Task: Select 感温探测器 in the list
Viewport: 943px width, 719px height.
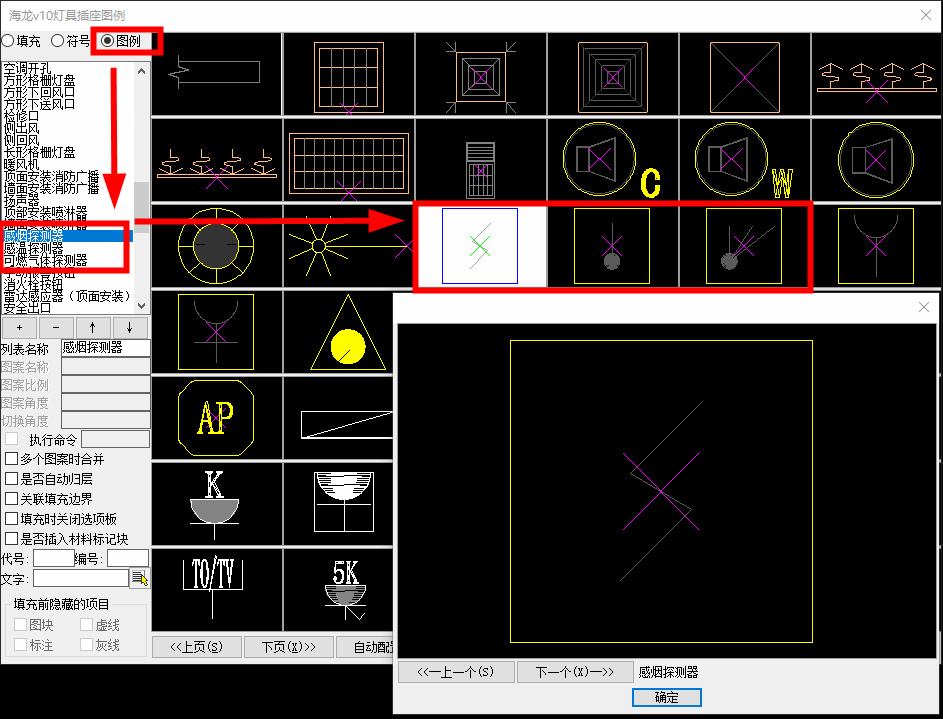Action: pos(34,248)
